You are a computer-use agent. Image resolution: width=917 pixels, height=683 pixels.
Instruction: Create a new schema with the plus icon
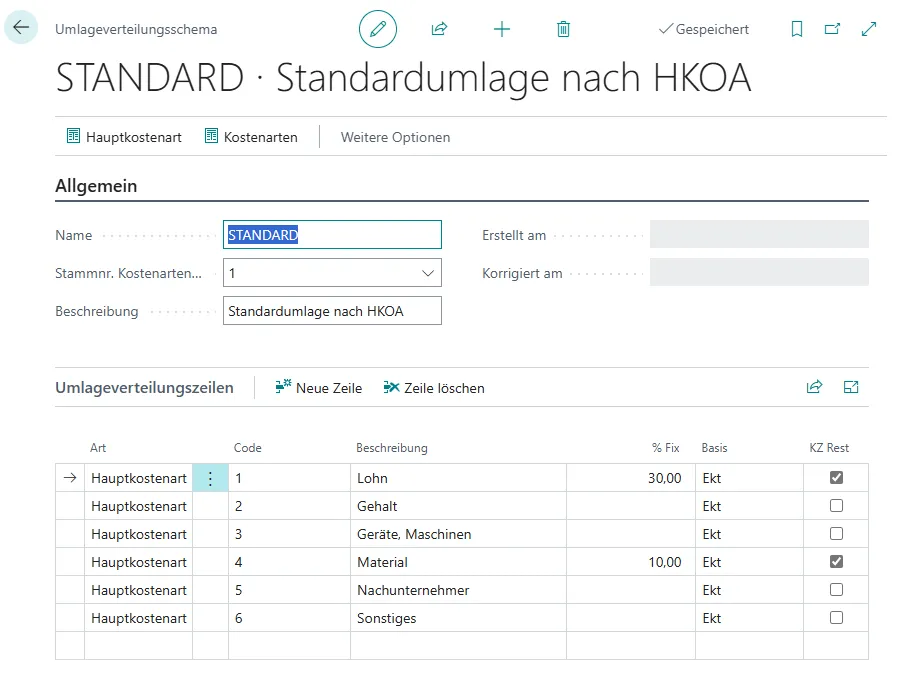pos(501,29)
